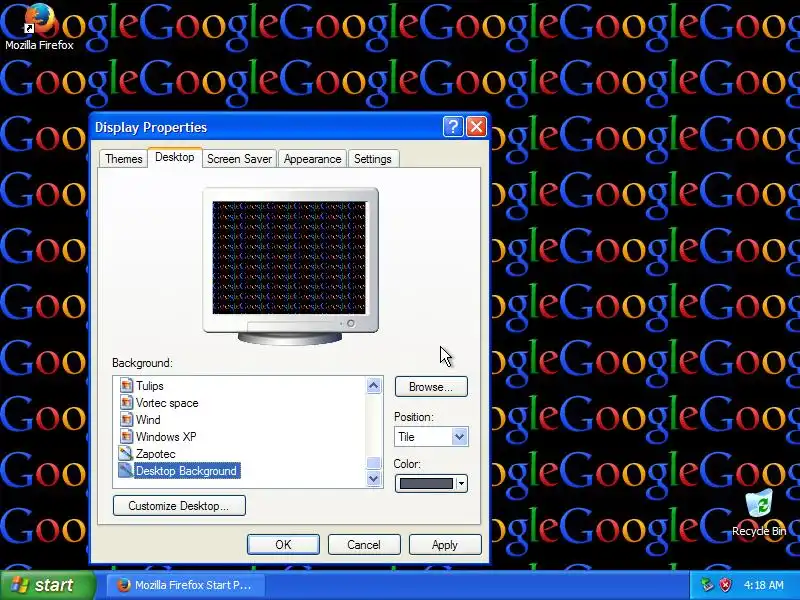Choose Zapotec in the background list
Screen dimensions: 800x600
(156, 454)
